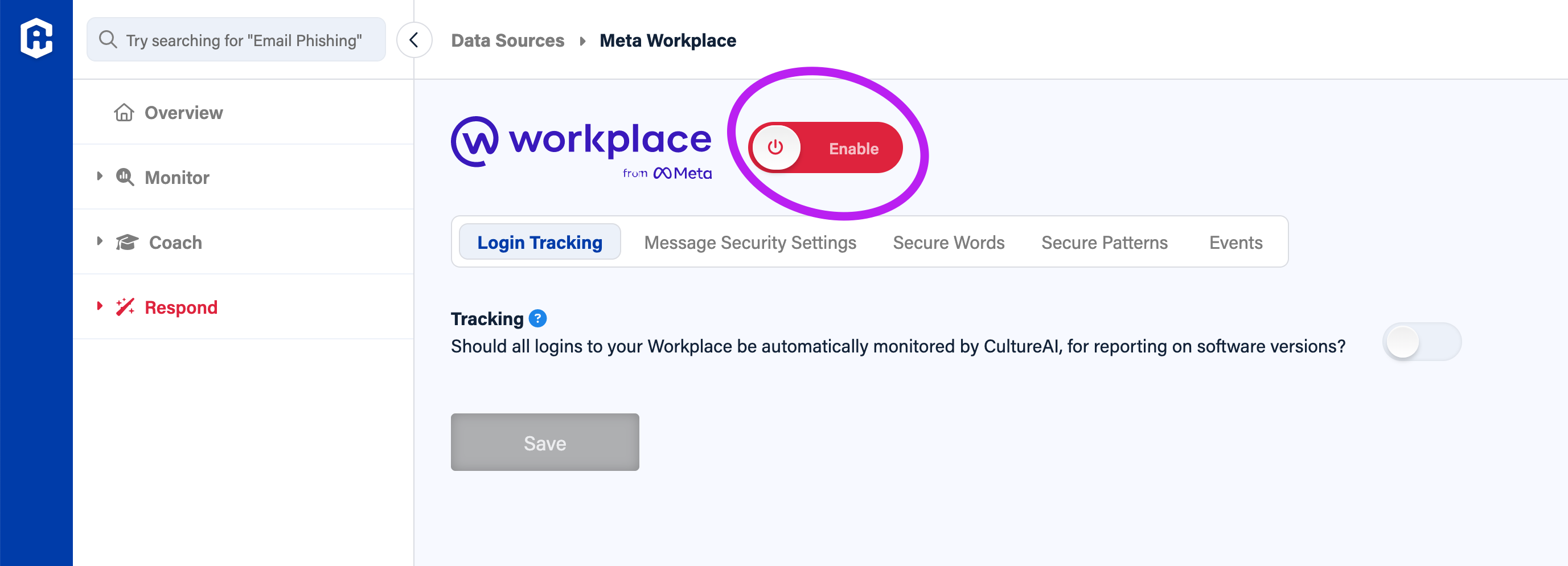Open the Secure Words tab

click(x=949, y=242)
